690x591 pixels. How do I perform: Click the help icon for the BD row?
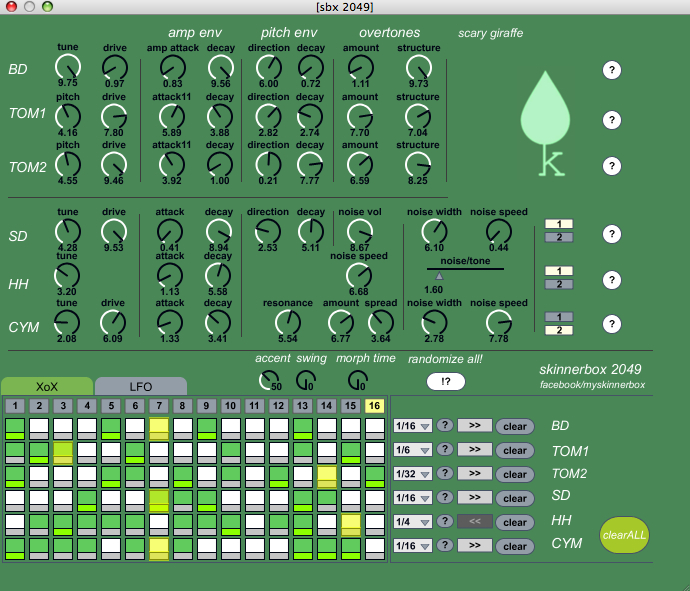click(611, 70)
